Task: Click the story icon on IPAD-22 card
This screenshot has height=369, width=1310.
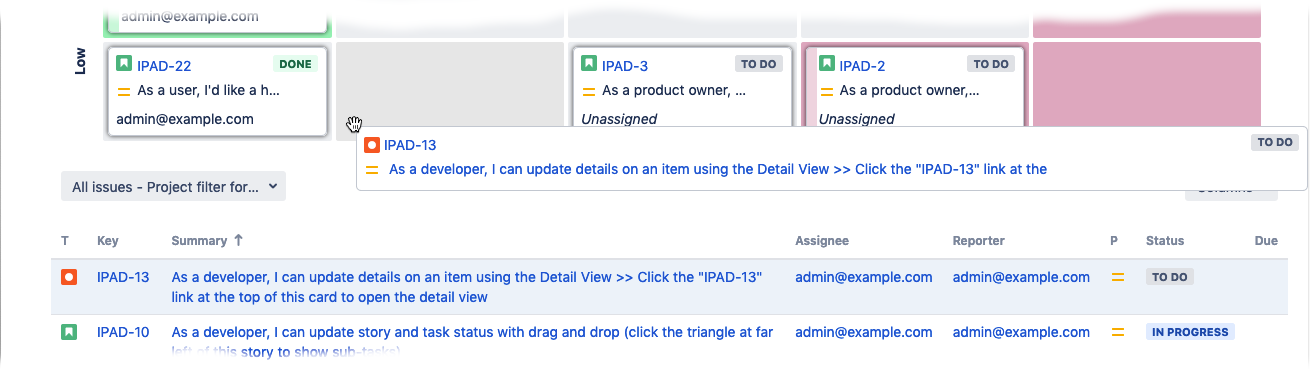Action: 125,65
